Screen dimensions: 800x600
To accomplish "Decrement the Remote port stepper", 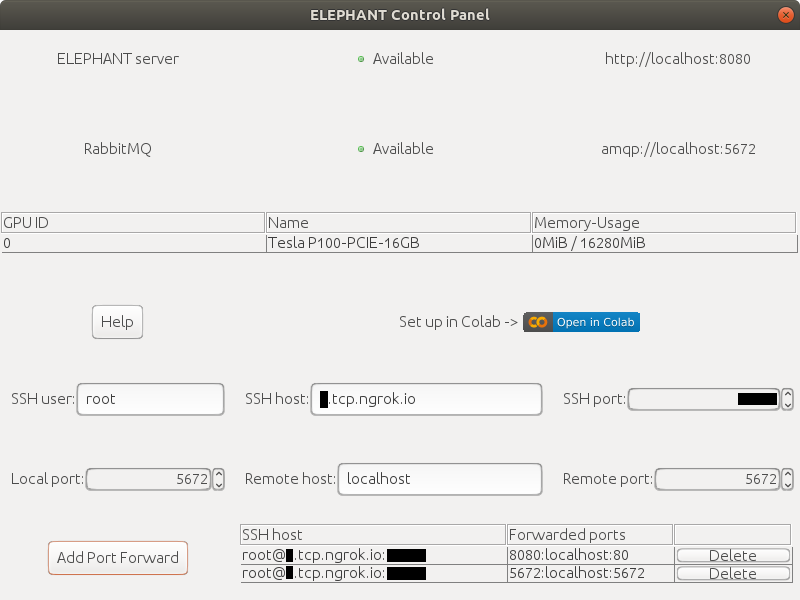I will 788,484.
